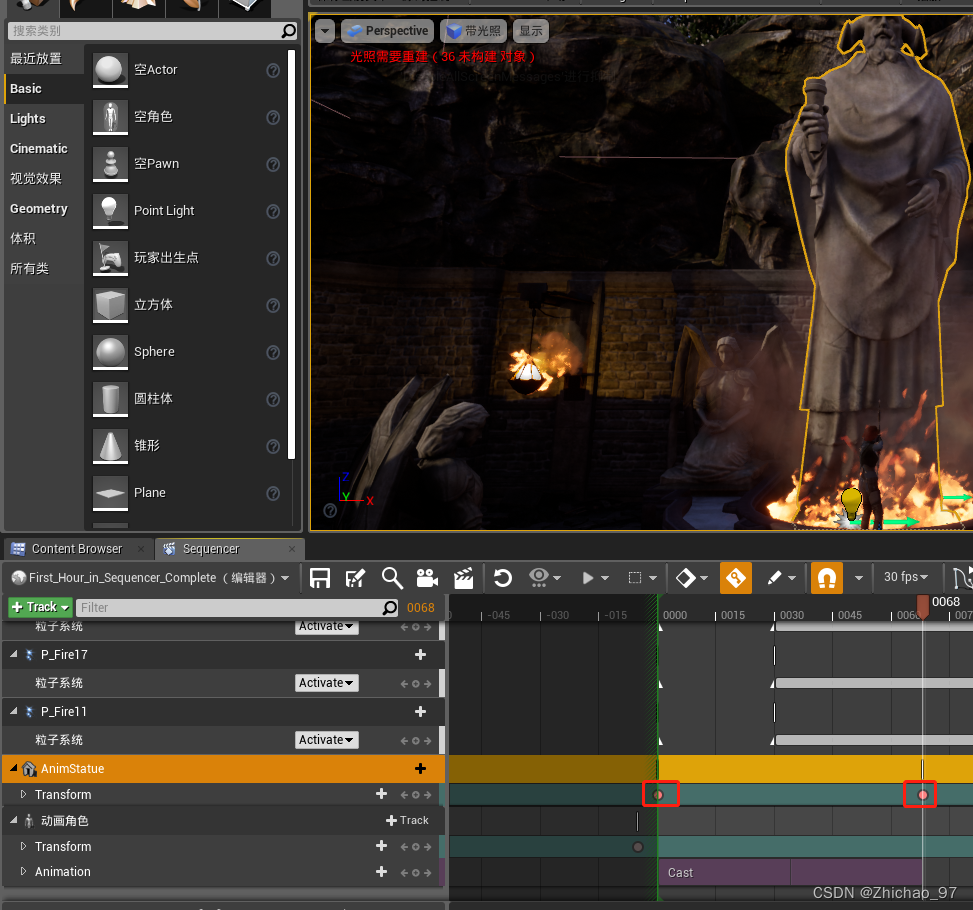The width and height of the screenshot is (973, 910).
Task: Open help for Sphere placement item
Action: pyautogui.click(x=273, y=352)
